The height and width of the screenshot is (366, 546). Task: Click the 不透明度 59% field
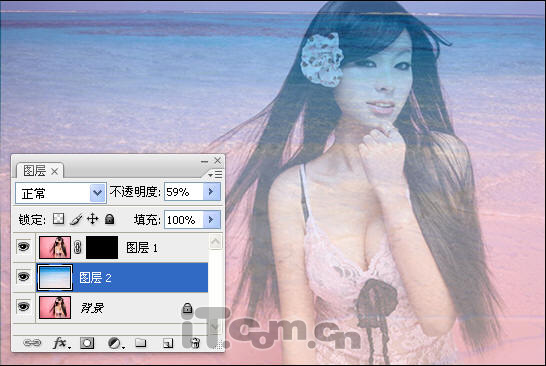click(184, 192)
